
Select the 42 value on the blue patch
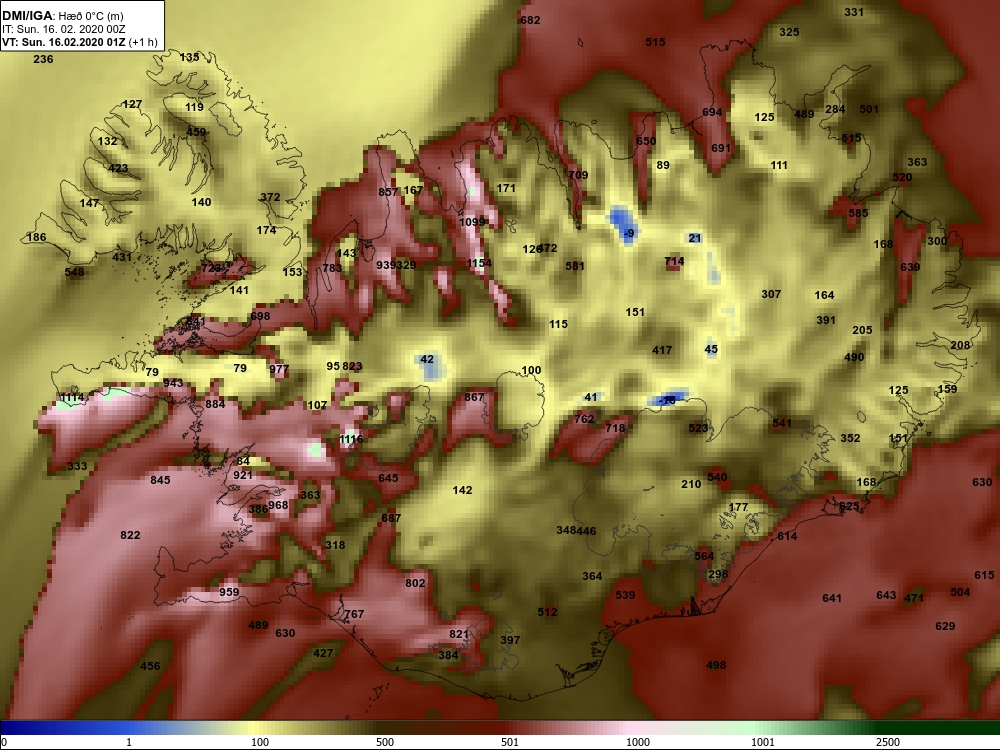coord(427,360)
